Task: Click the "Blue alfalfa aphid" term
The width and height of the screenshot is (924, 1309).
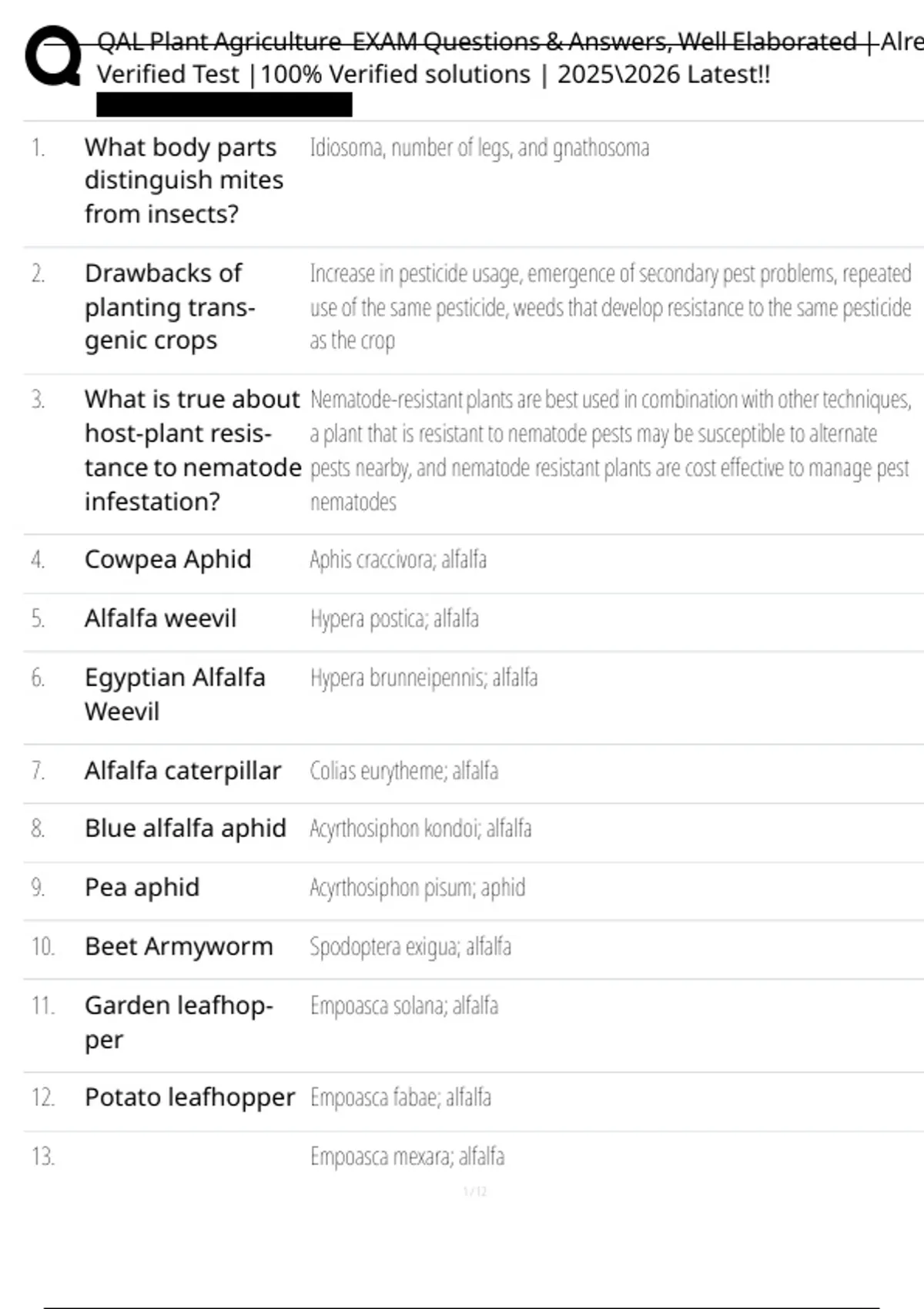Action: 185,829
